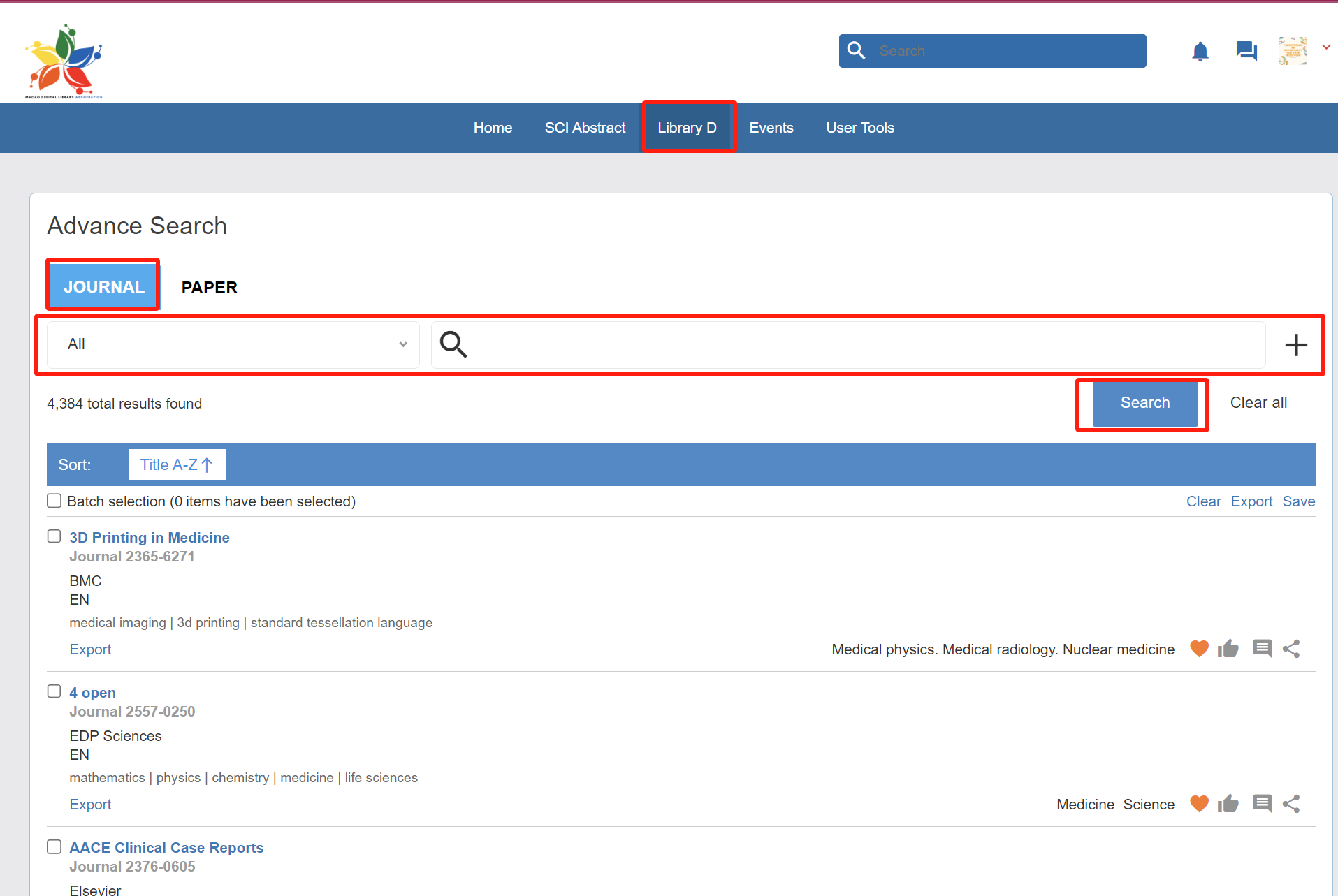Expand the user profile menu arrow

[1325, 47]
